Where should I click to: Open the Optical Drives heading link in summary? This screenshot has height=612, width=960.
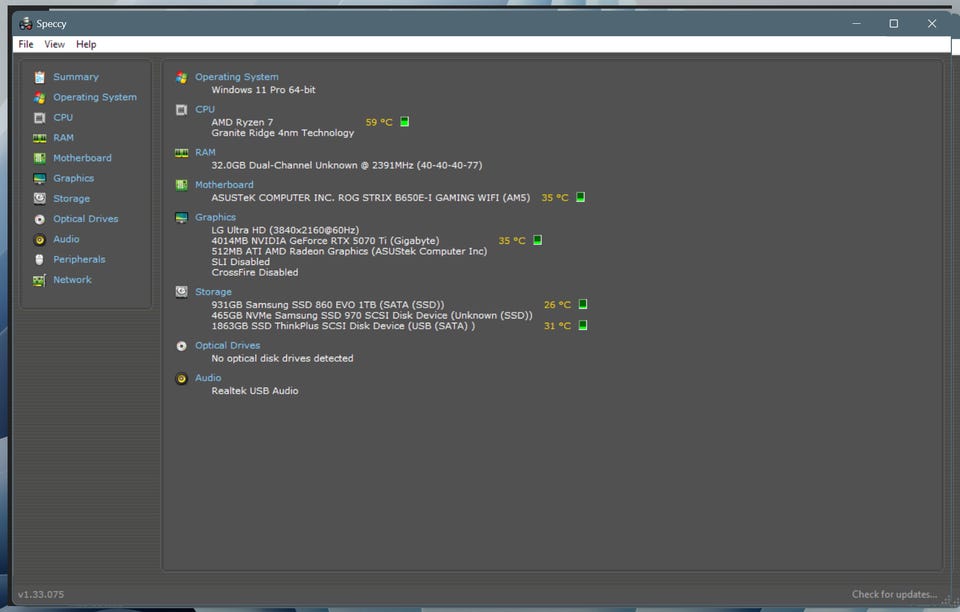pos(227,345)
